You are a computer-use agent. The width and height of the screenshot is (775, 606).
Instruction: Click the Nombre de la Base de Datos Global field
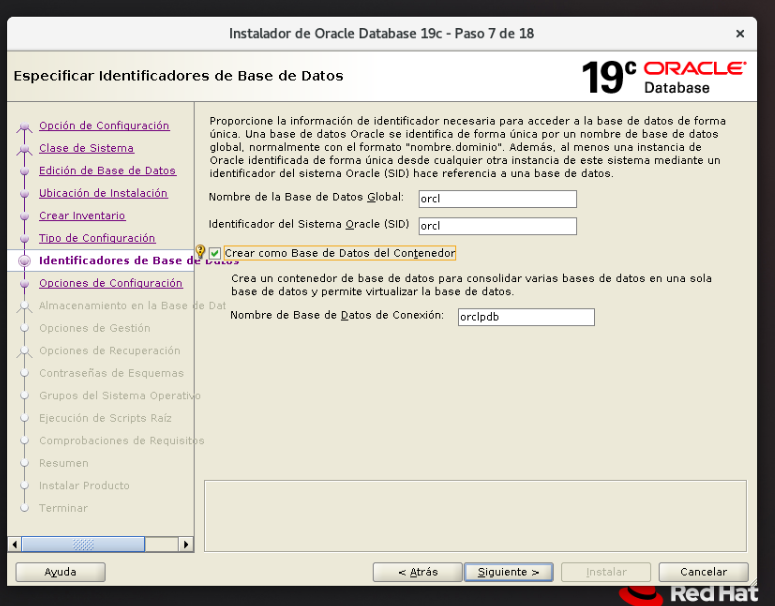497,199
